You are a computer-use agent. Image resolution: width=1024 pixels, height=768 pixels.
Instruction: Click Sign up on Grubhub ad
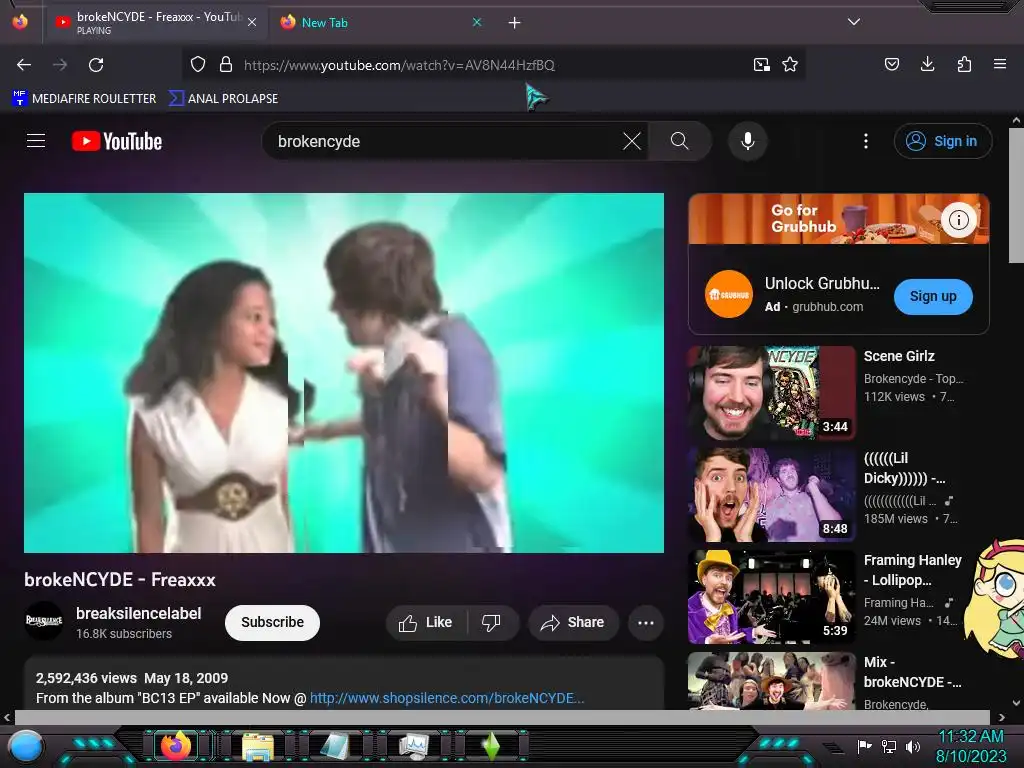tap(933, 296)
